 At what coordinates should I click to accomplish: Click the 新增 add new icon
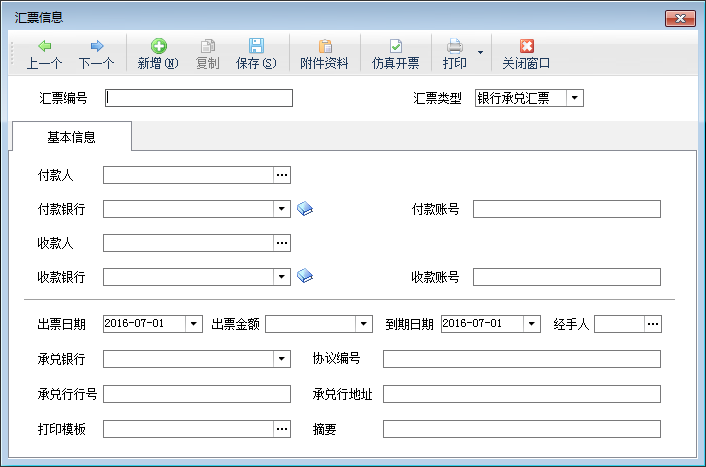coord(158,46)
